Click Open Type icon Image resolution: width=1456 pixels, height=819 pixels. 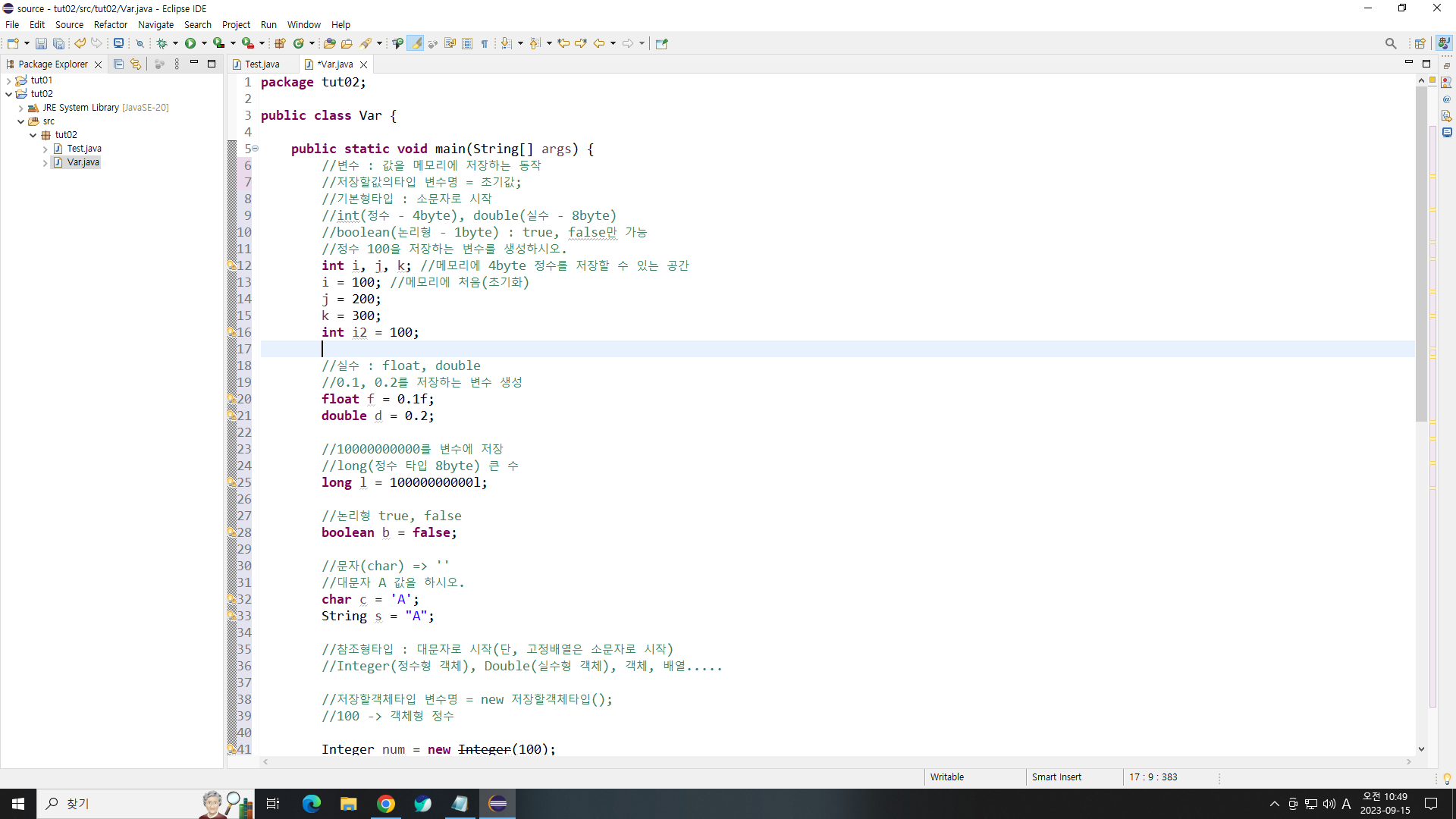point(329,43)
